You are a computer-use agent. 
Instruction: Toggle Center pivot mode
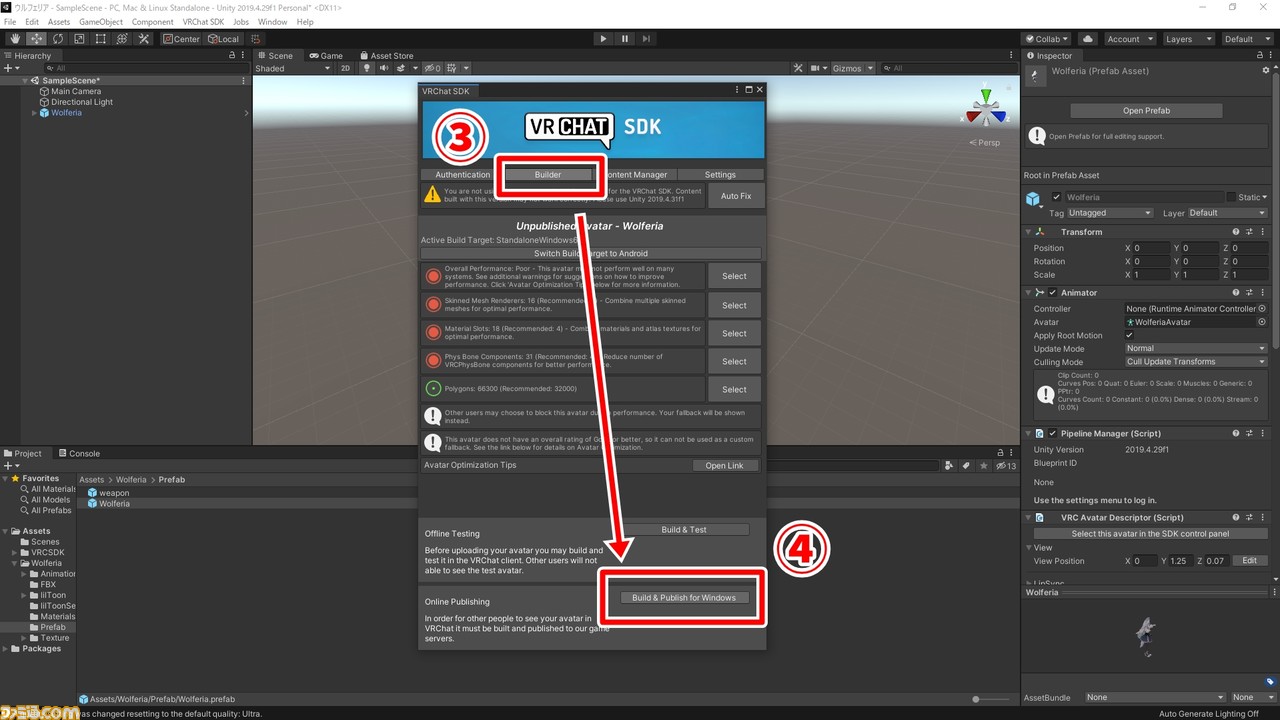coord(182,39)
